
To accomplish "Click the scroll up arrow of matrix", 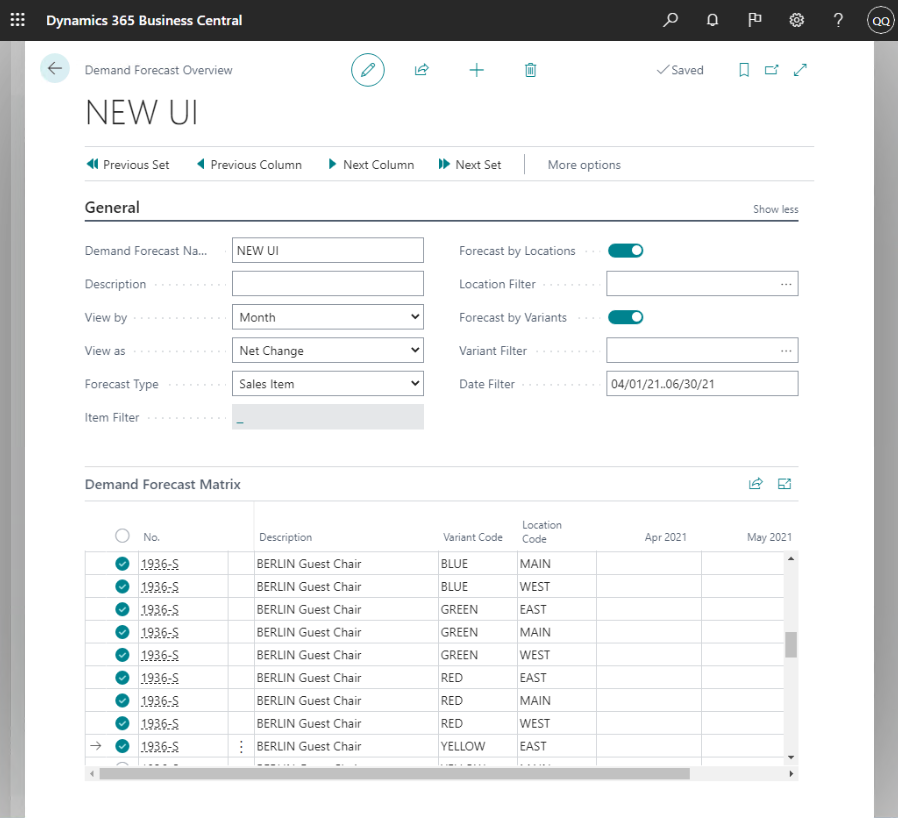I will (x=791, y=558).
